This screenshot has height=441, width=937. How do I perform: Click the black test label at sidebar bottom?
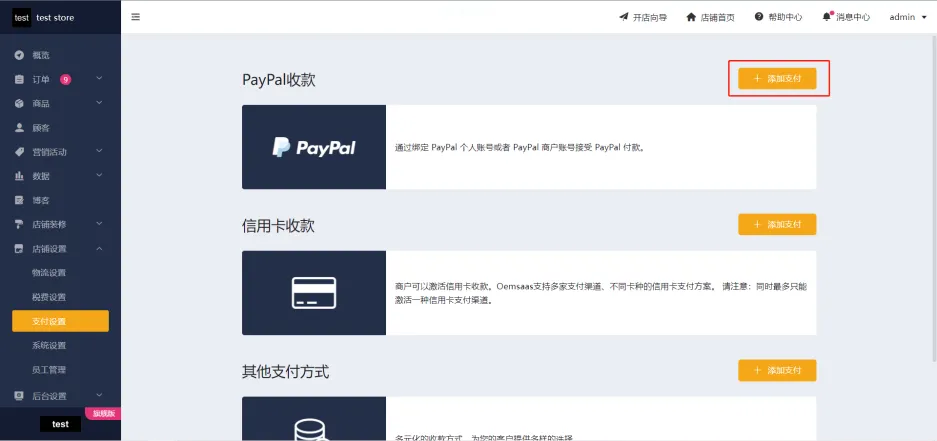tap(60, 424)
